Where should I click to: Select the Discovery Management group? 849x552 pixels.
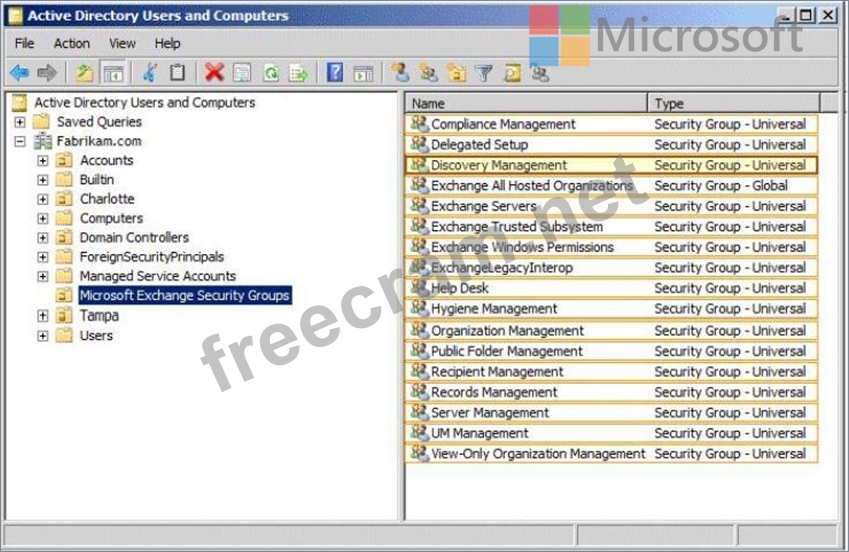click(x=611, y=165)
